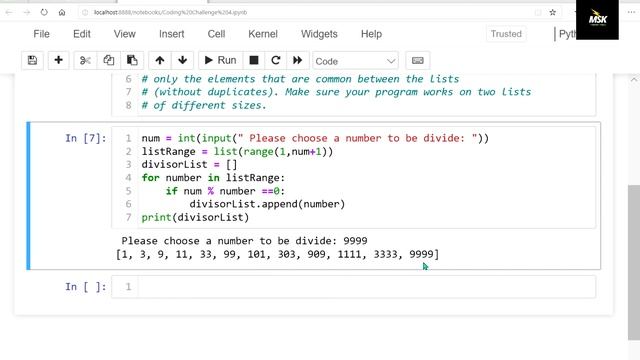
Task: Bookmark this page star icon
Action: pyautogui.click(x=553, y=12)
